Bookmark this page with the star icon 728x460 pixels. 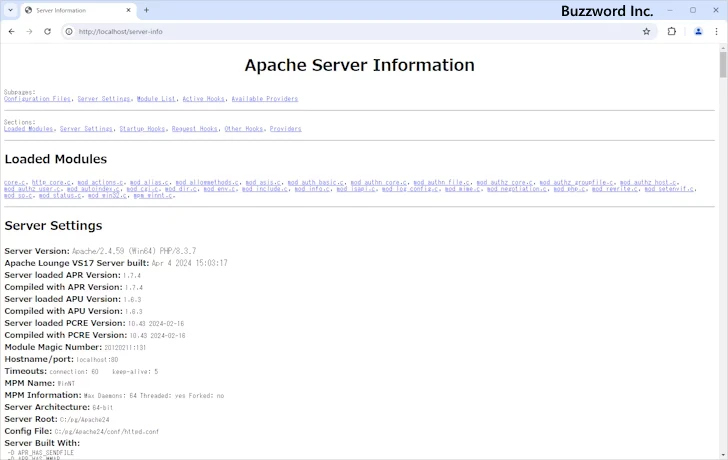coord(646,32)
